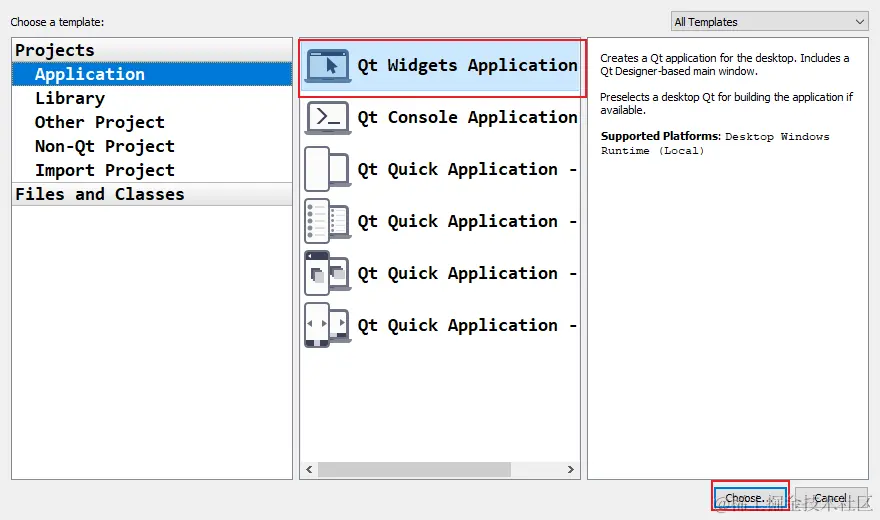880x520 pixels.
Task: Select the Import Project category
Action: click(x=152, y=171)
